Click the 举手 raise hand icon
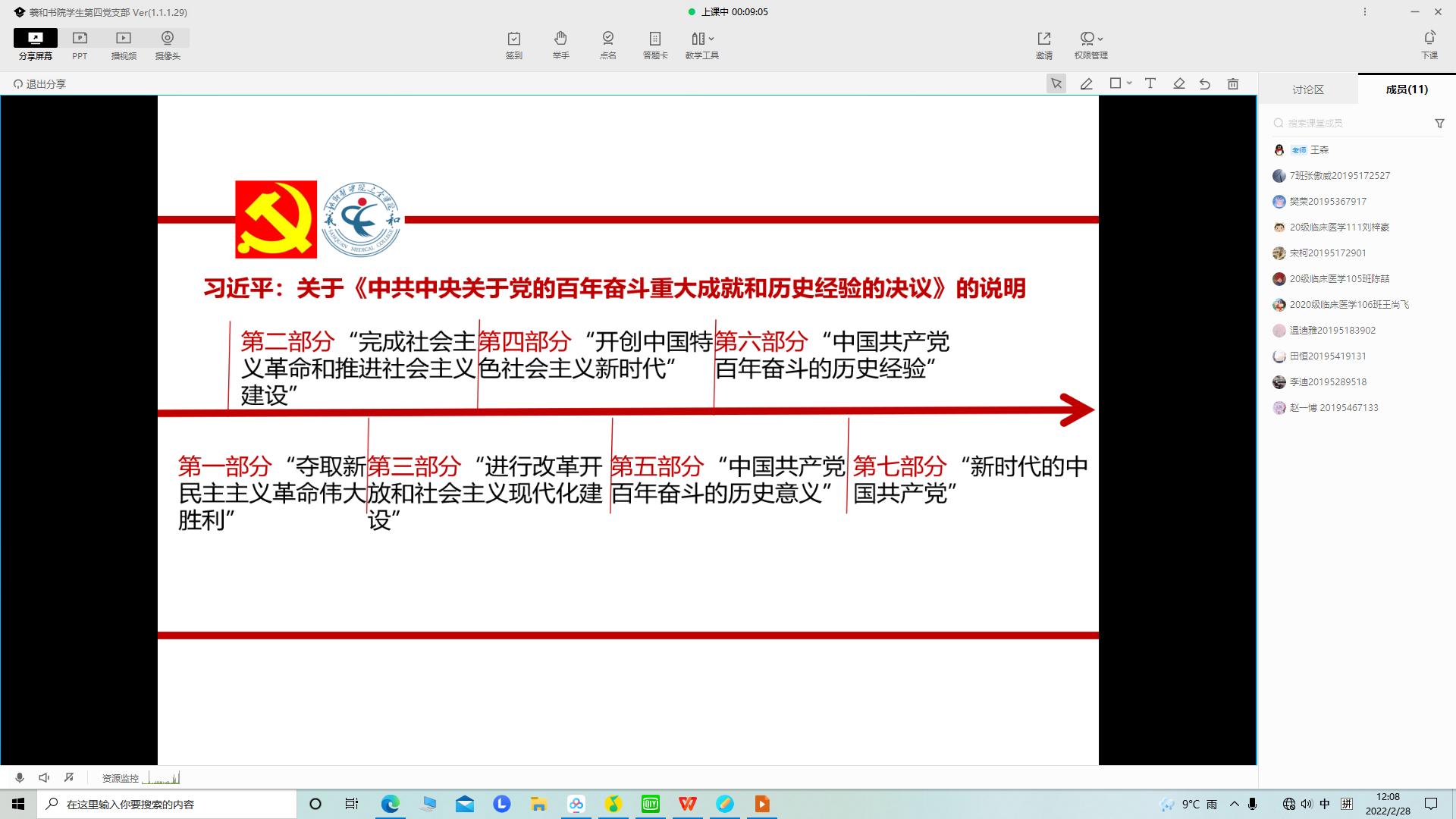Image resolution: width=1456 pixels, height=819 pixels. tap(560, 45)
